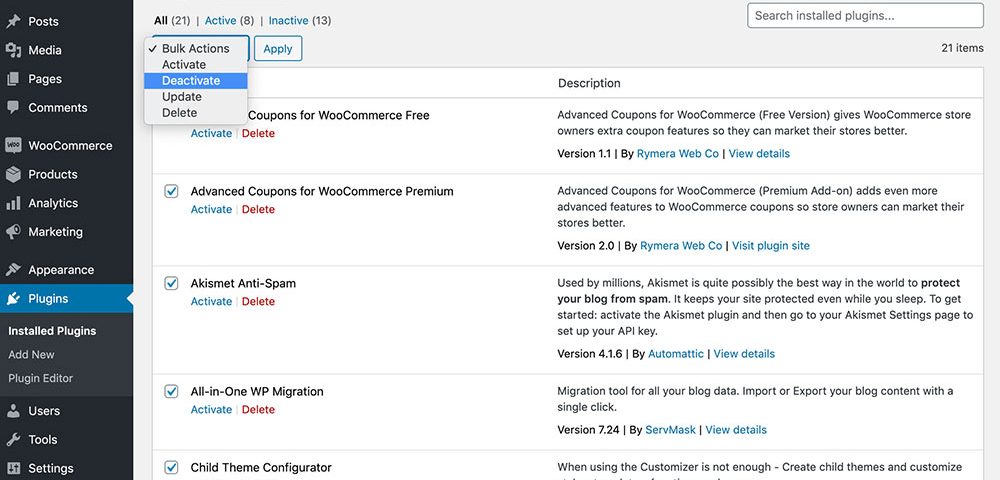Image resolution: width=1000 pixels, height=480 pixels.
Task: Click the Comments speech bubble icon
Action: 13,108
